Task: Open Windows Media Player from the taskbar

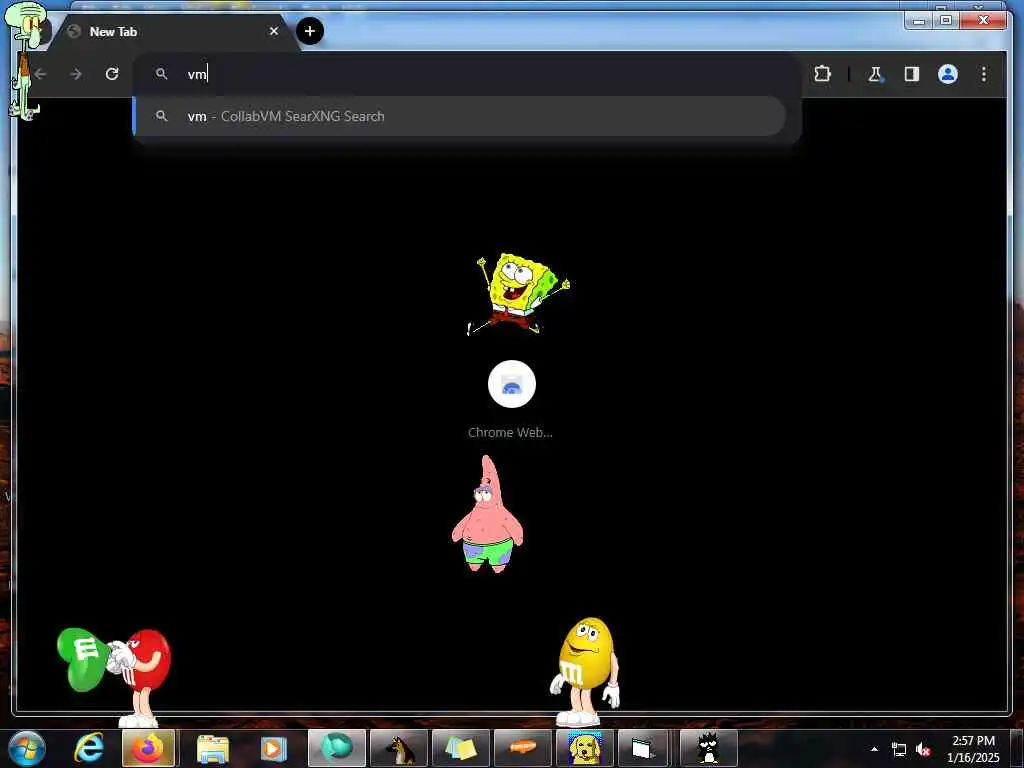Action: (274, 748)
